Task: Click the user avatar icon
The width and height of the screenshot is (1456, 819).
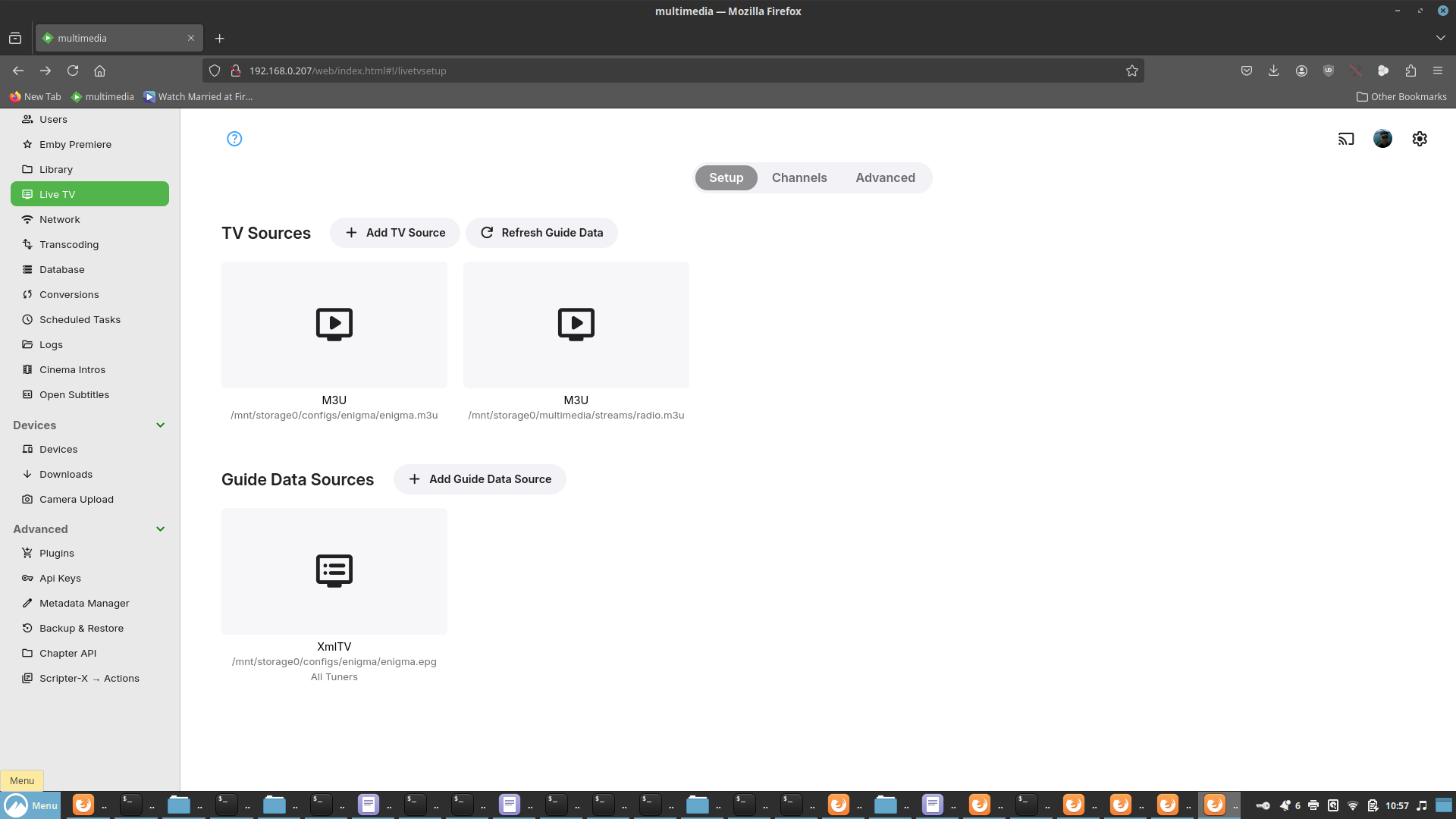Action: click(x=1382, y=139)
